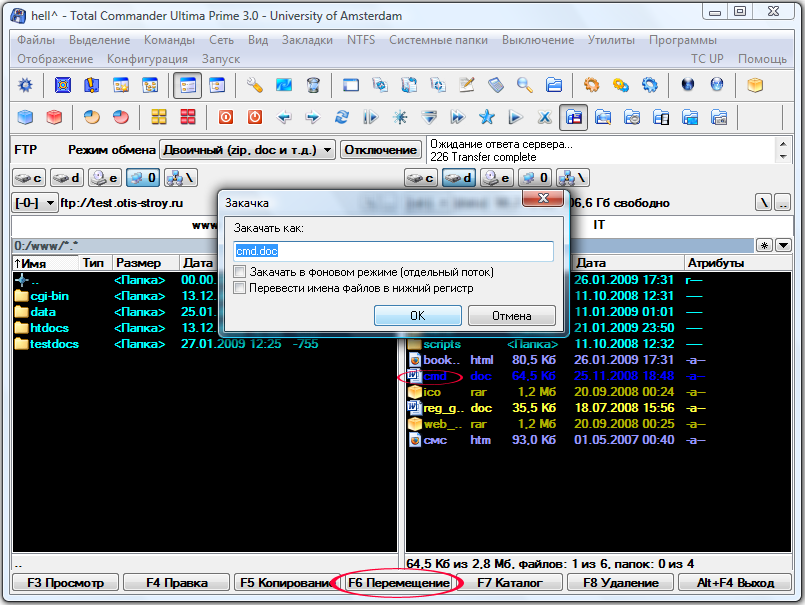Click F8 Удаление button

[621, 582]
